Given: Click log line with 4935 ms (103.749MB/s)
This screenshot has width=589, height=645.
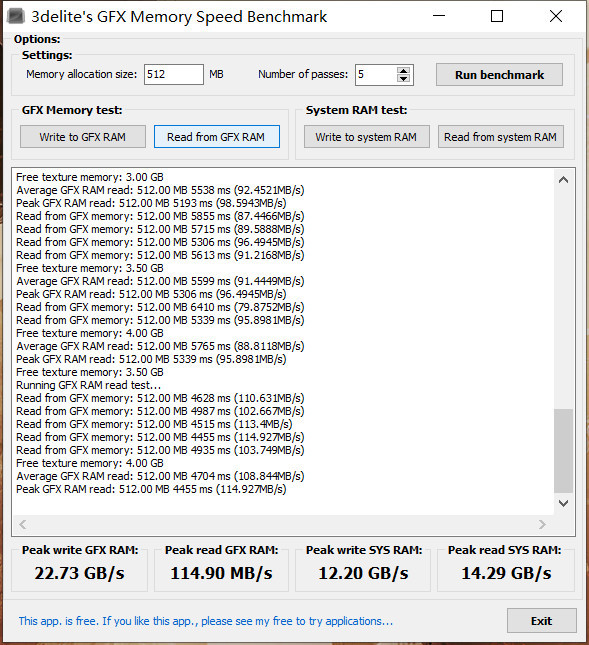Looking at the screenshot, I should tap(160, 450).
